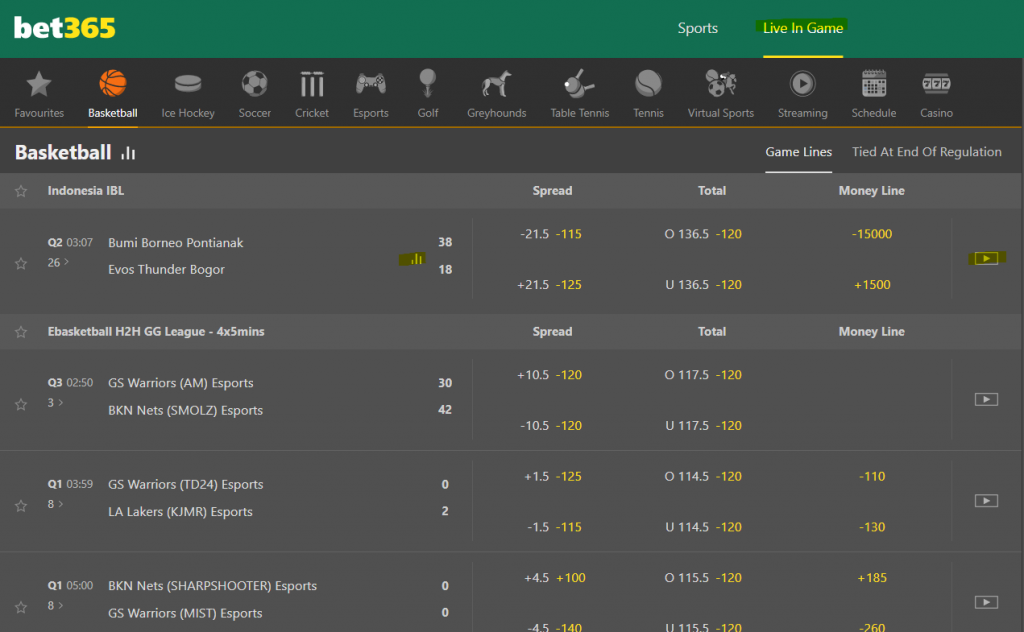Select the Golf ball icon
This screenshot has width=1024, height=632.
pos(428,84)
